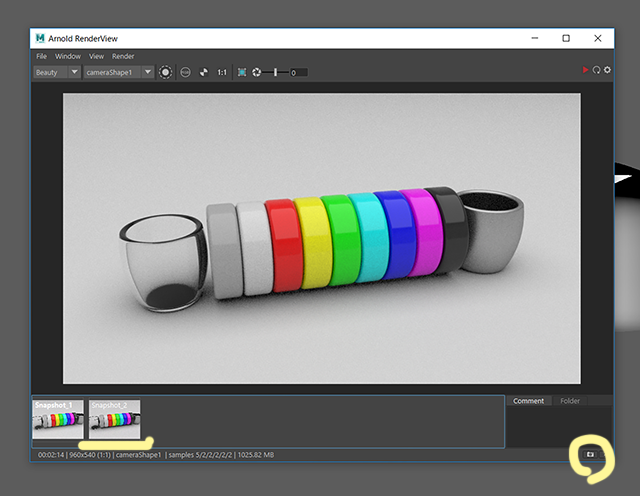Switch to the Comment tab

click(x=528, y=401)
